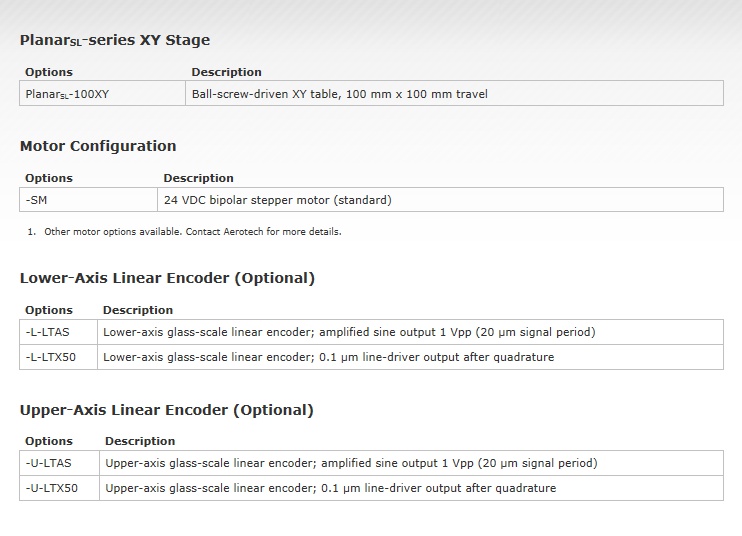
Task: Click the Lower-Axis Linear Encoder heading
Action: (x=167, y=278)
